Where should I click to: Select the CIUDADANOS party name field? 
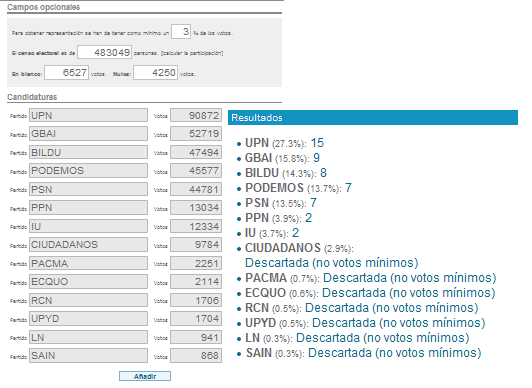click(x=88, y=245)
